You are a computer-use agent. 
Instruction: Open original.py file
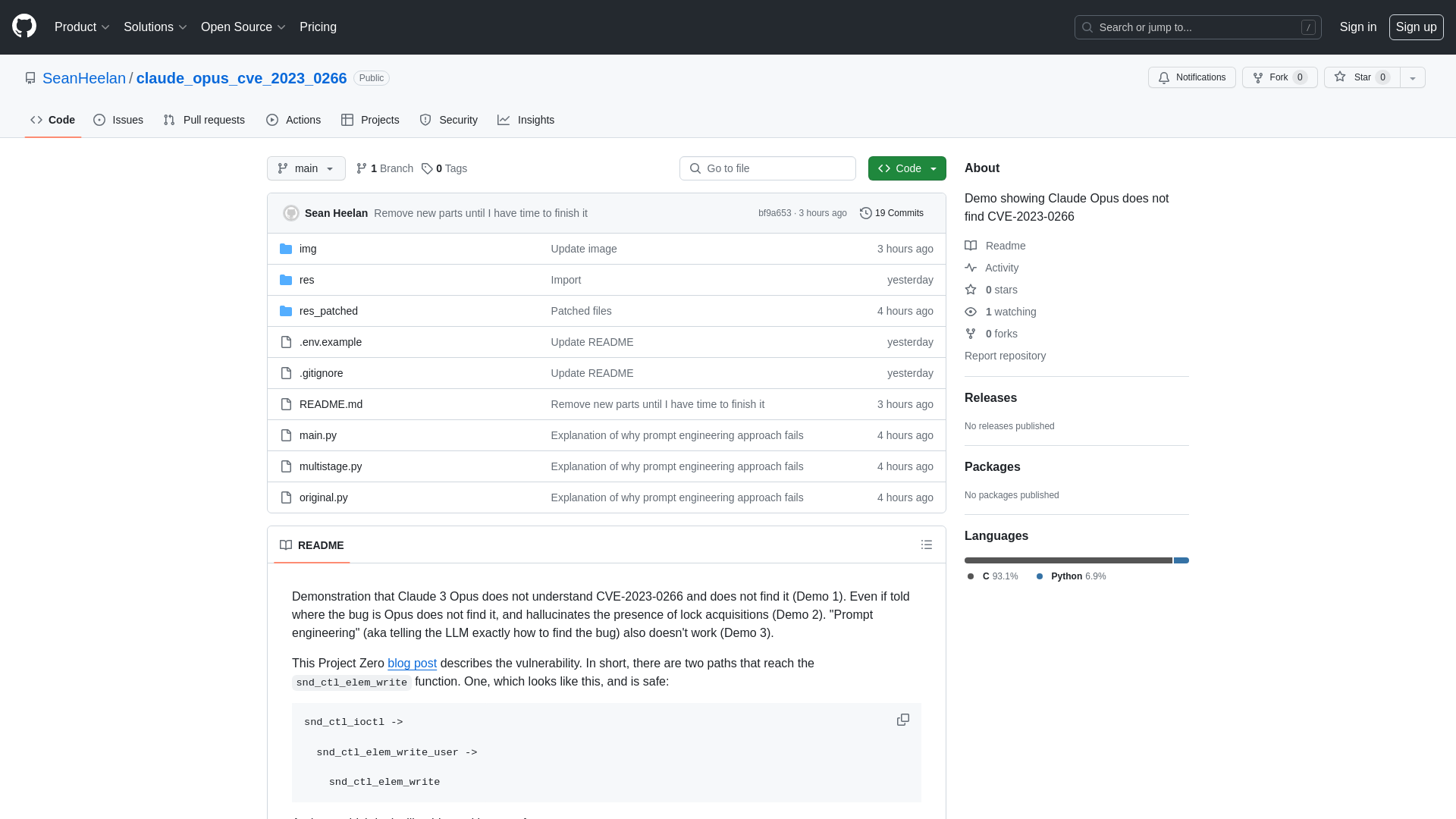tap(324, 497)
